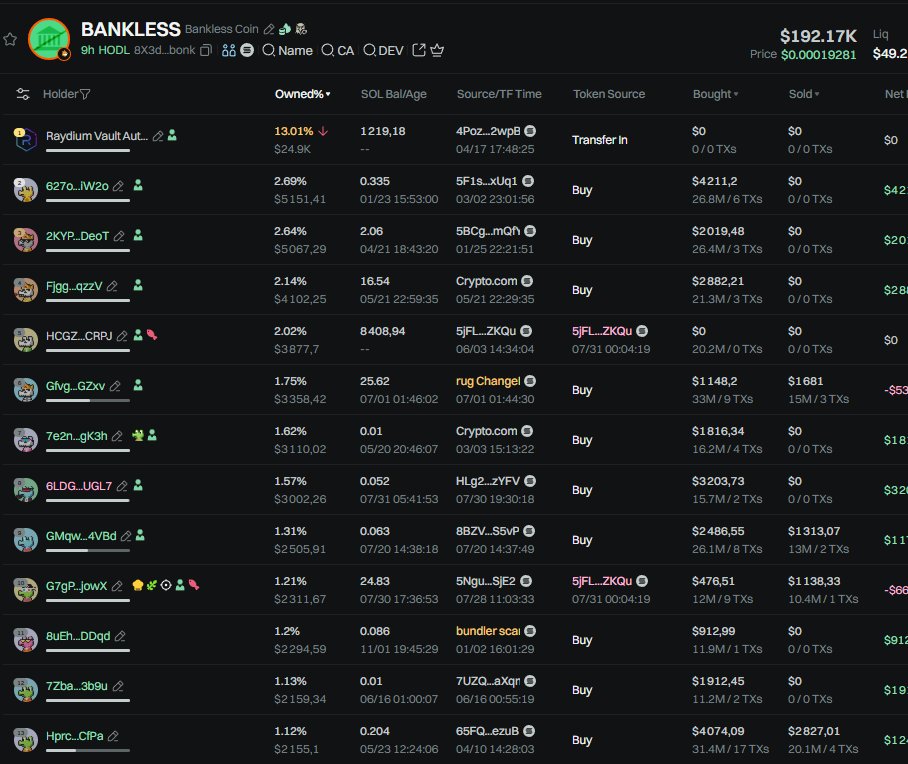Copy contract address 8X3d...bonk
This screenshot has width=908, height=764.
(206, 50)
